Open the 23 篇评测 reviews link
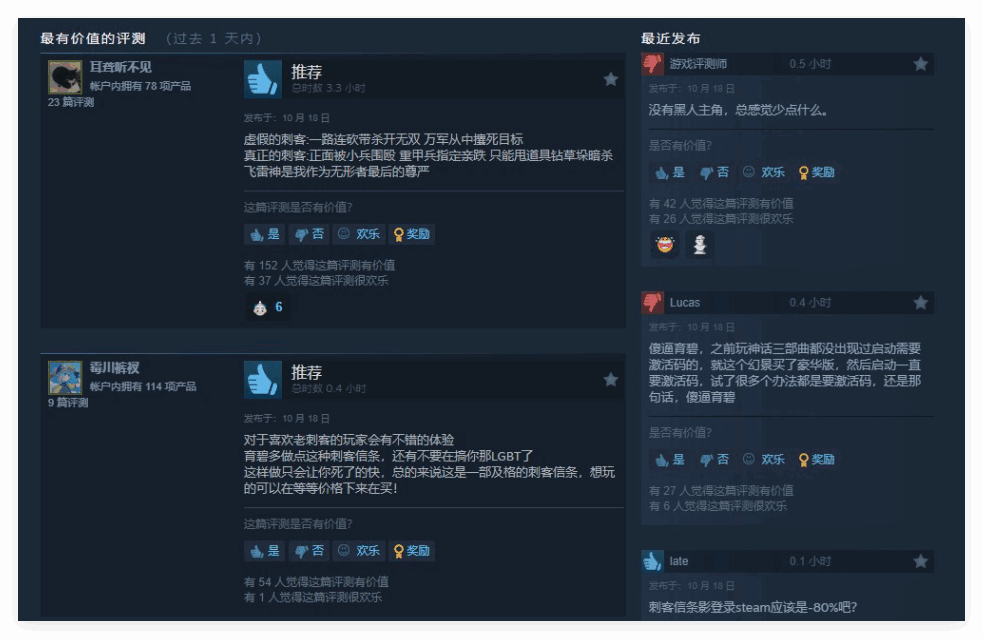983x639 pixels. pos(71,102)
